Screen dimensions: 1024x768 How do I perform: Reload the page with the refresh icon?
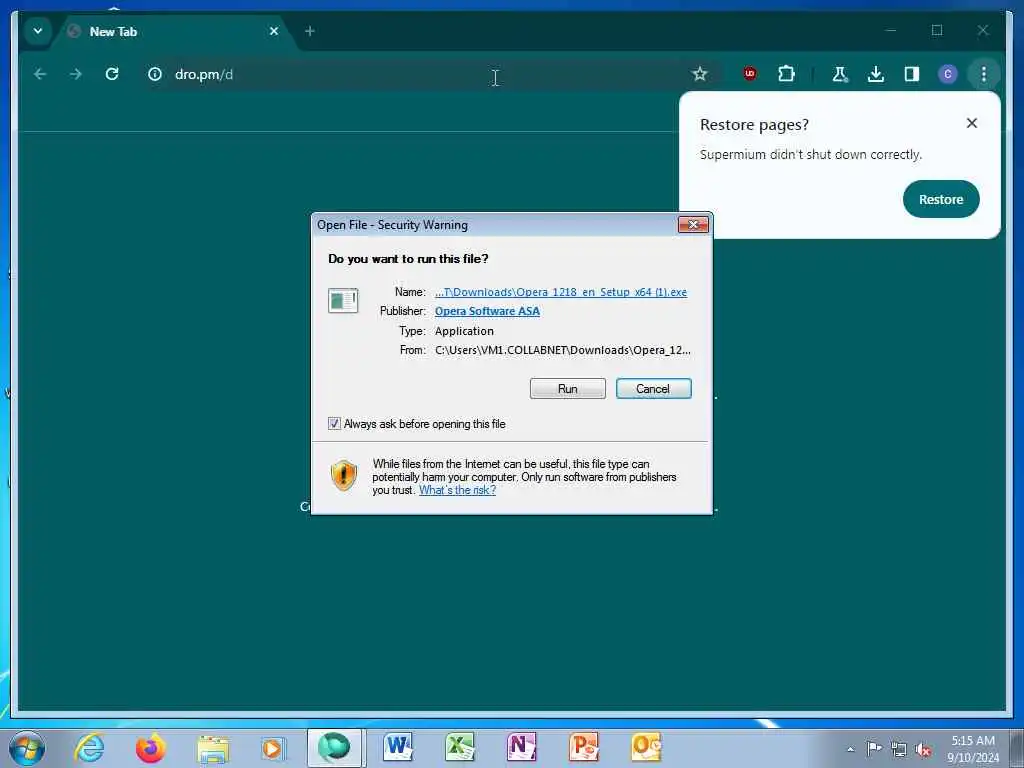pyautogui.click(x=112, y=74)
